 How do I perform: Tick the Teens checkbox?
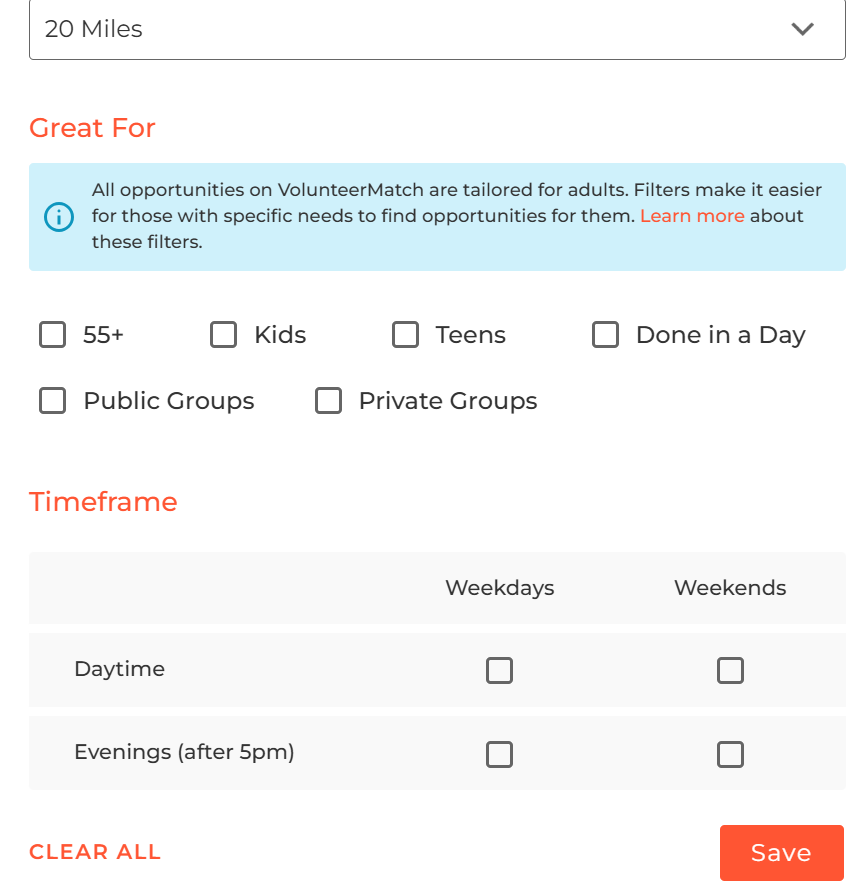(x=405, y=335)
